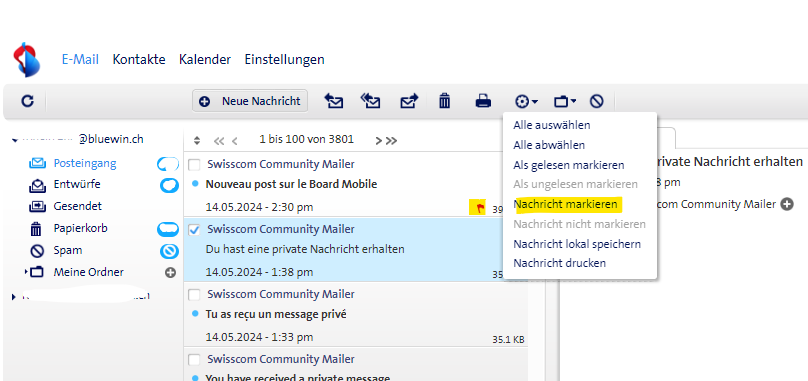The width and height of the screenshot is (808, 381).
Task: Click the date 14.05.2024 - 1:33 pm
Action: [259, 337]
